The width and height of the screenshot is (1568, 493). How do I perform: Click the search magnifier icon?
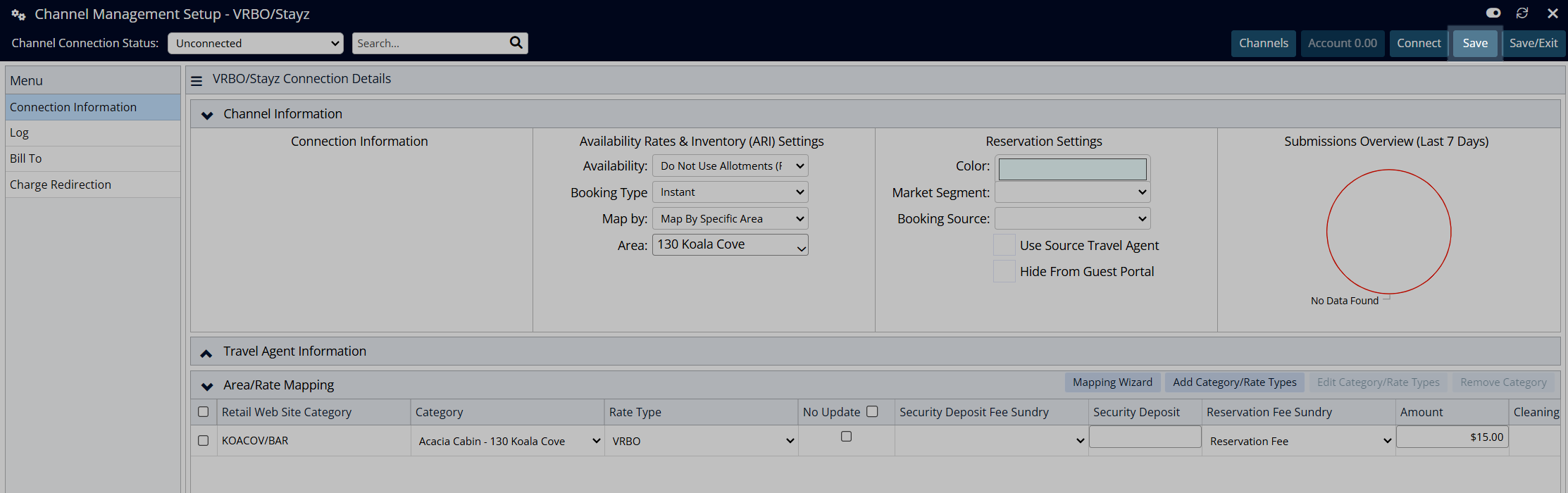(x=516, y=42)
